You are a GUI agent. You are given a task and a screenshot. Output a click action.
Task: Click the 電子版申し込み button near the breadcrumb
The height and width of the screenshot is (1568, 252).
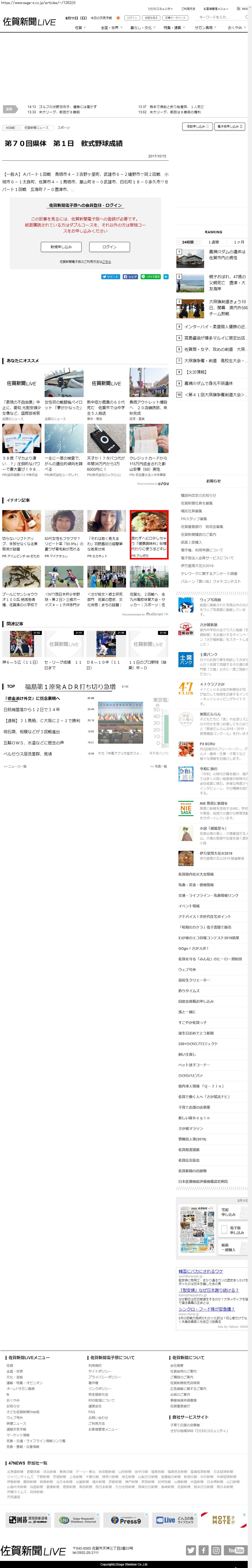pyautogui.click(x=230, y=126)
